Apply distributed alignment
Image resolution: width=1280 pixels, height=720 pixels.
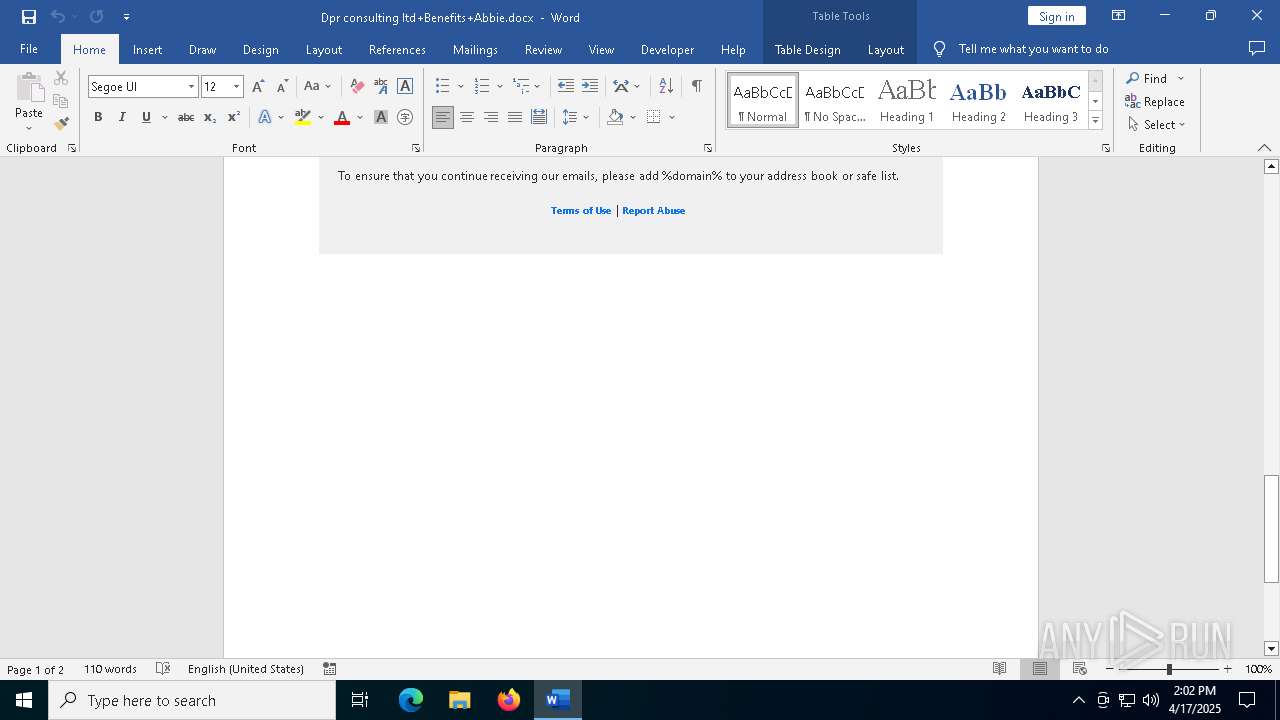pyautogui.click(x=539, y=117)
